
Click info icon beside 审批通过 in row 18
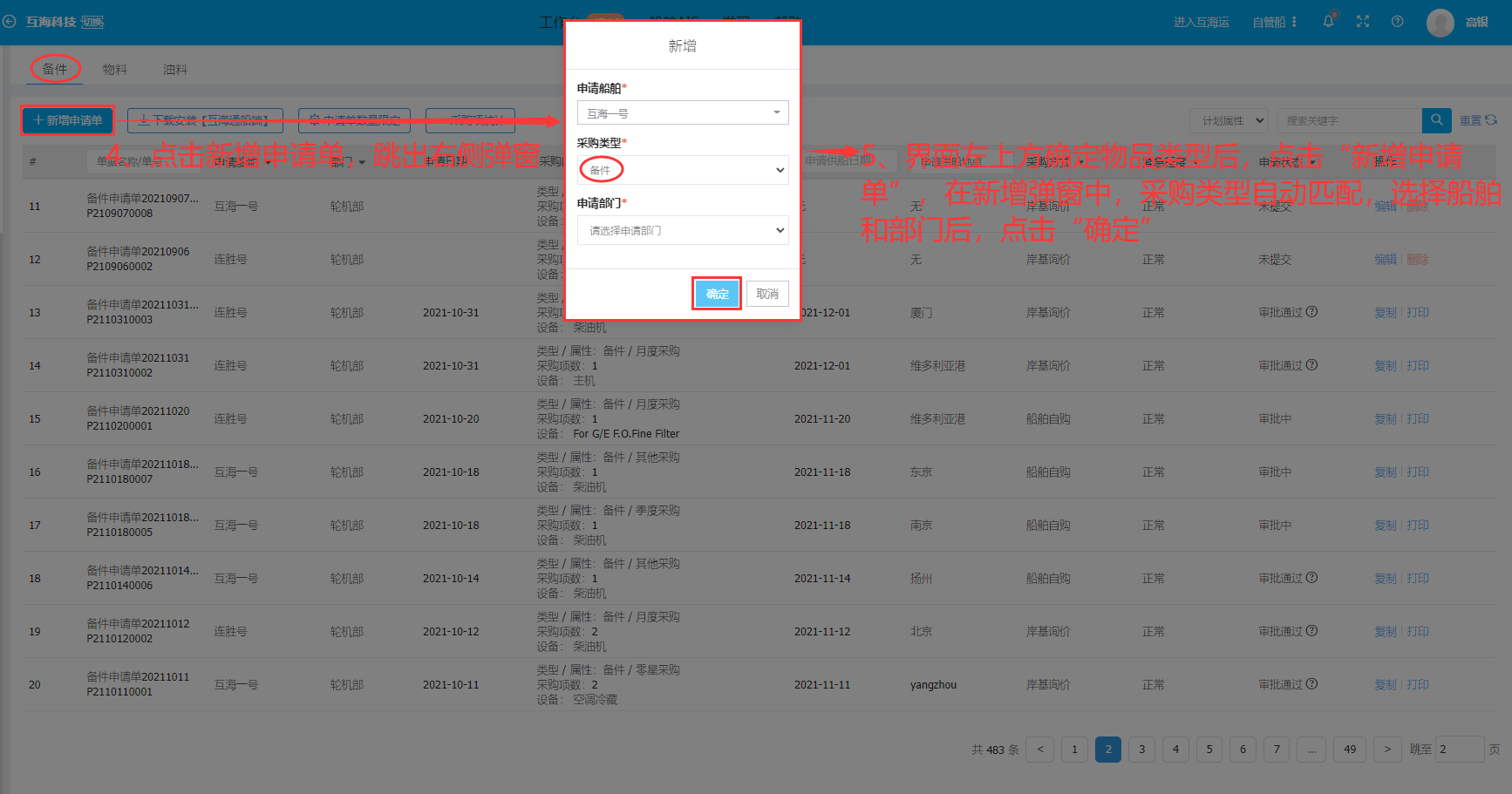(x=1312, y=578)
